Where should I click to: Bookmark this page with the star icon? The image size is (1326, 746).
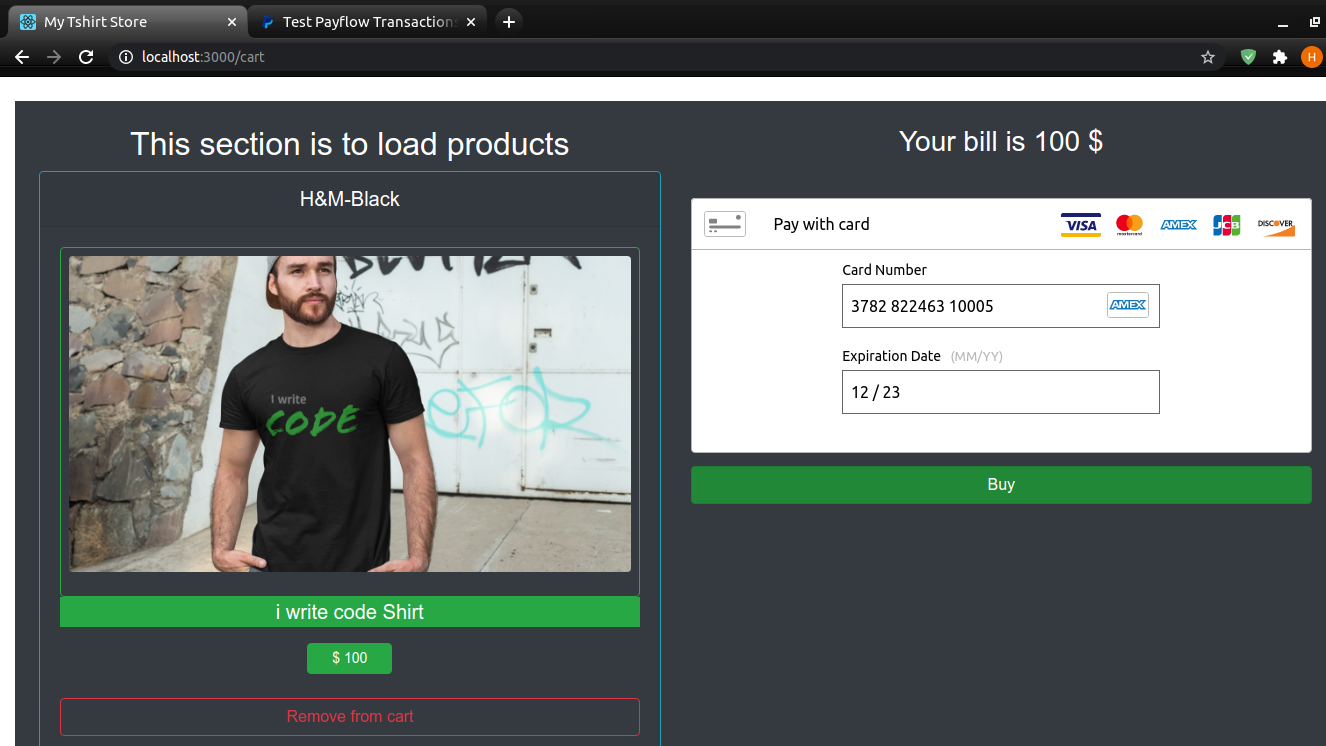pos(1208,57)
